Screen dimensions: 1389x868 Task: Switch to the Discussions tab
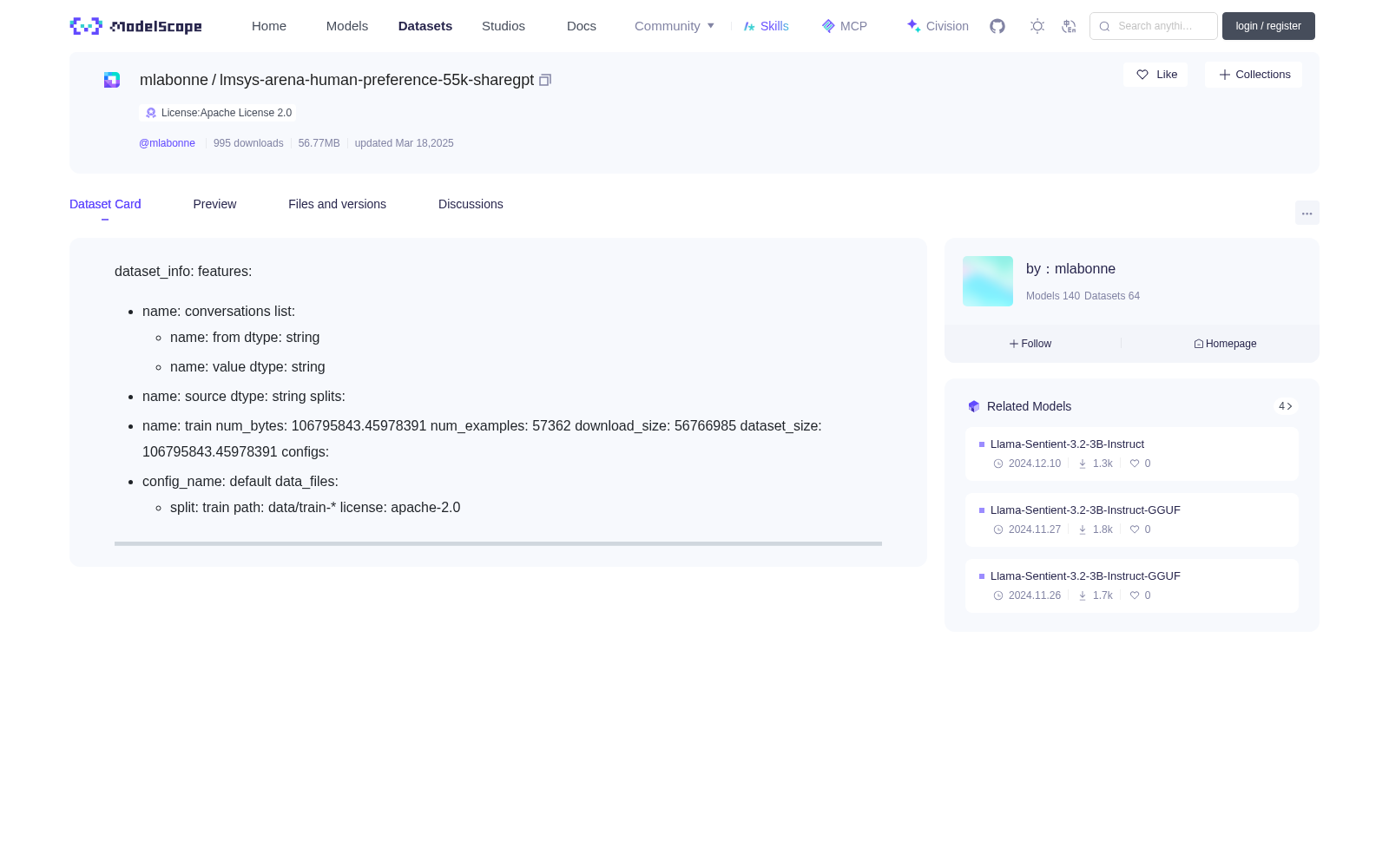coord(471,204)
